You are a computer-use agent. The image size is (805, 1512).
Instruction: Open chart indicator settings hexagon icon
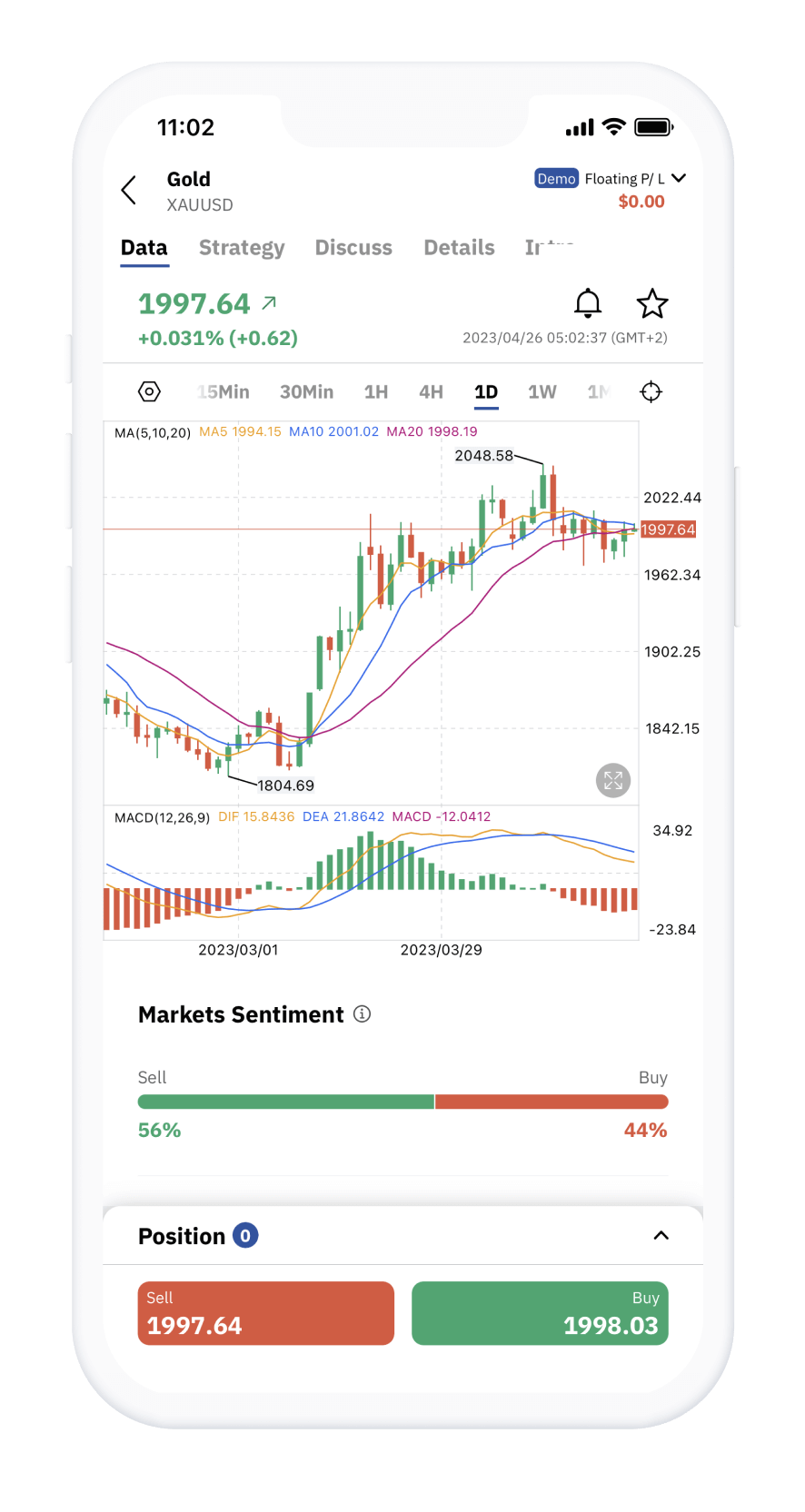(x=149, y=391)
